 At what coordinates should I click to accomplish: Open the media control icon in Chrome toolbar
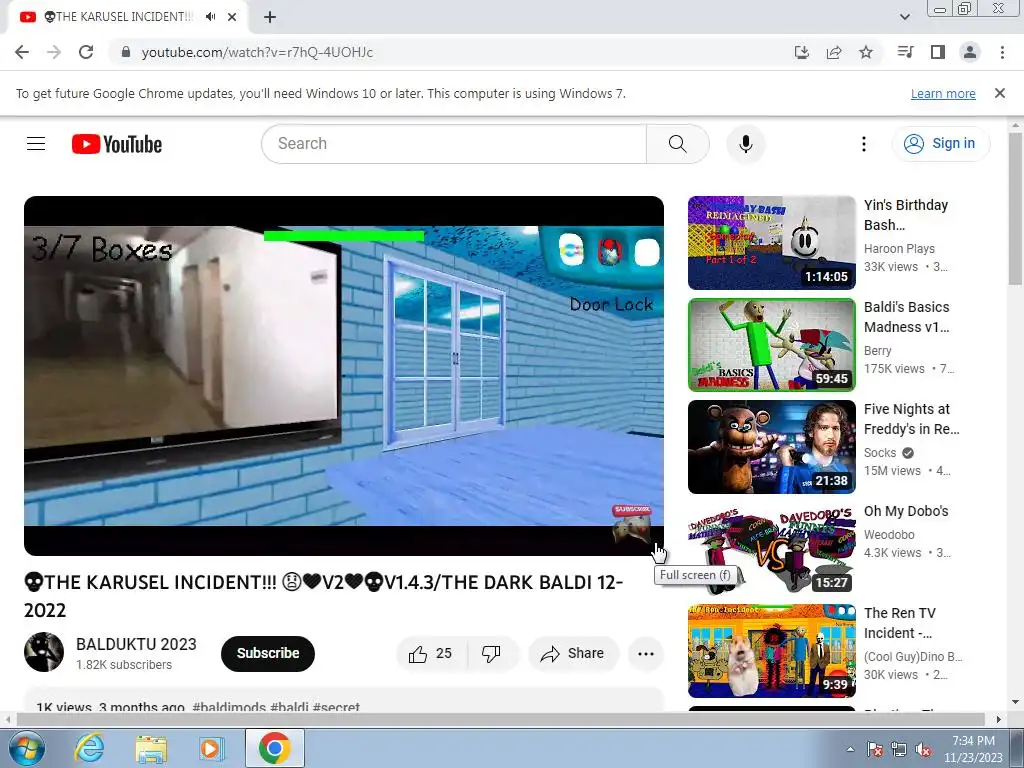point(906,52)
